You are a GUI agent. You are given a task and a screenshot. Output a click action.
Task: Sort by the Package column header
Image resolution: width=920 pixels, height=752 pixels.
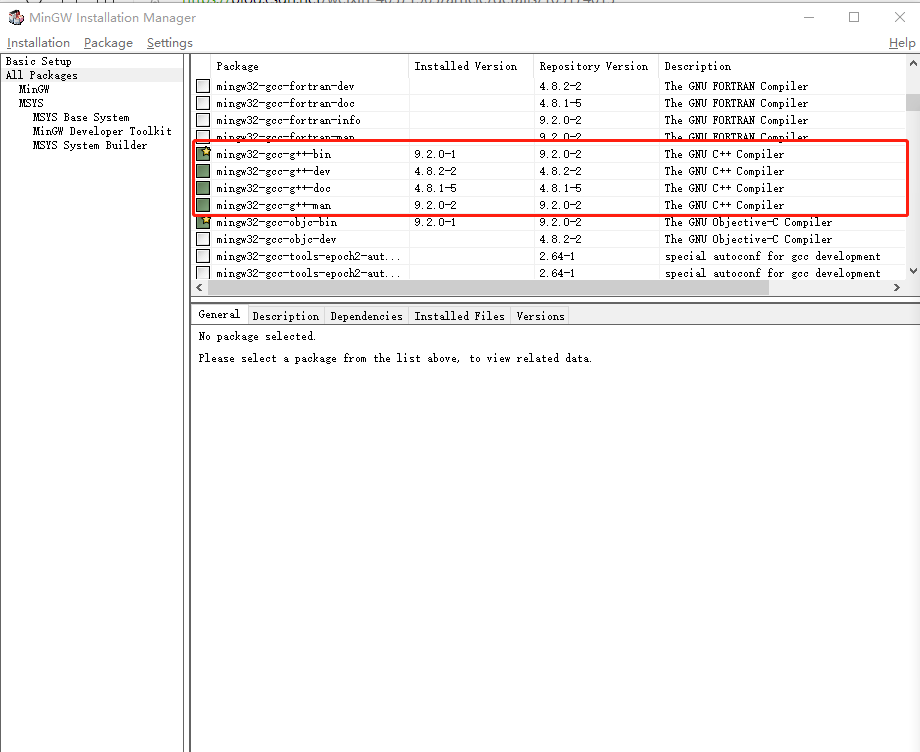pos(310,66)
